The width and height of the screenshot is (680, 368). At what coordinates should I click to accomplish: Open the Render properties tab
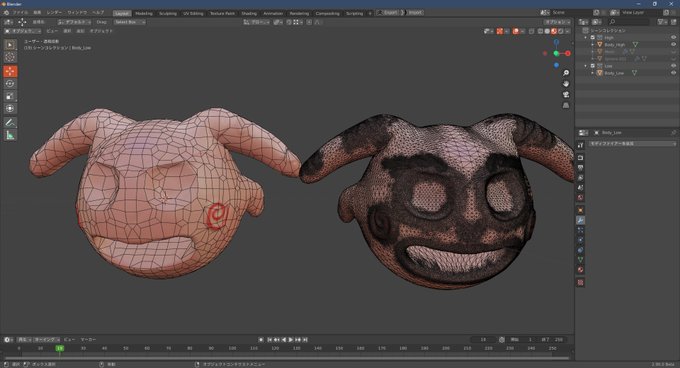pos(581,158)
